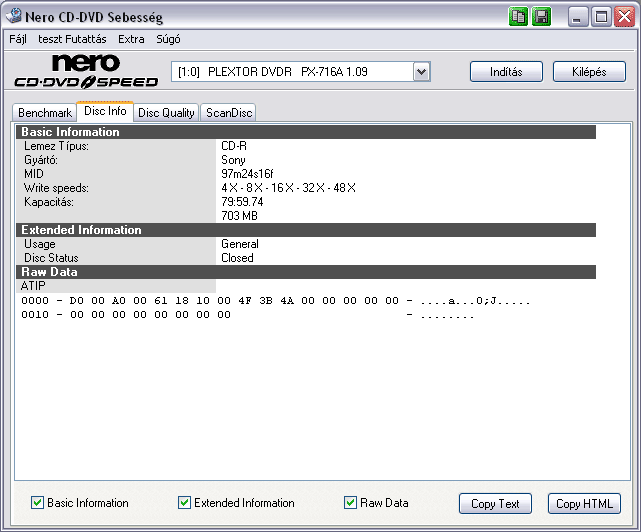Click the Usage value General
The height and width of the screenshot is (532, 641).
coord(240,244)
